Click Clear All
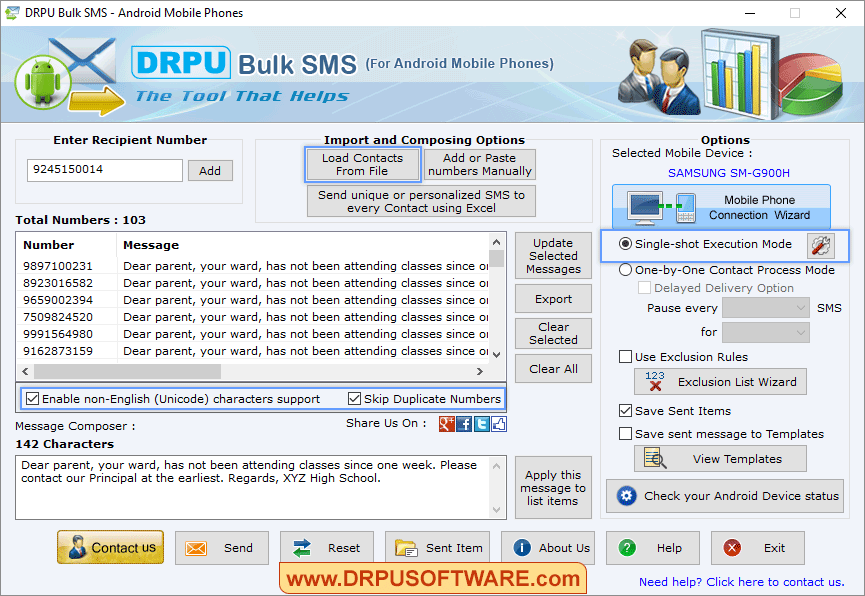Screen dimensions: 865x596 click(x=553, y=369)
